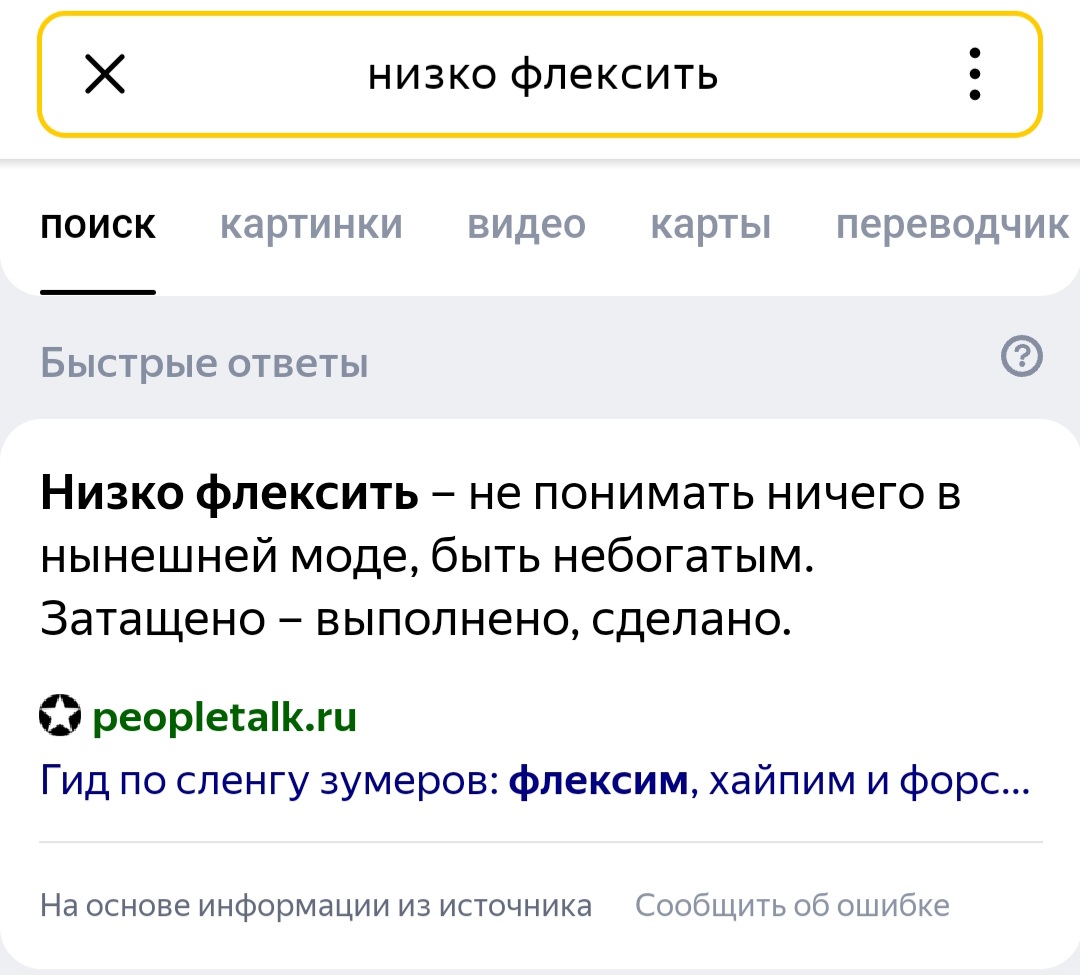
Task: Click the peopletalk star favicon
Action: click(60, 715)
